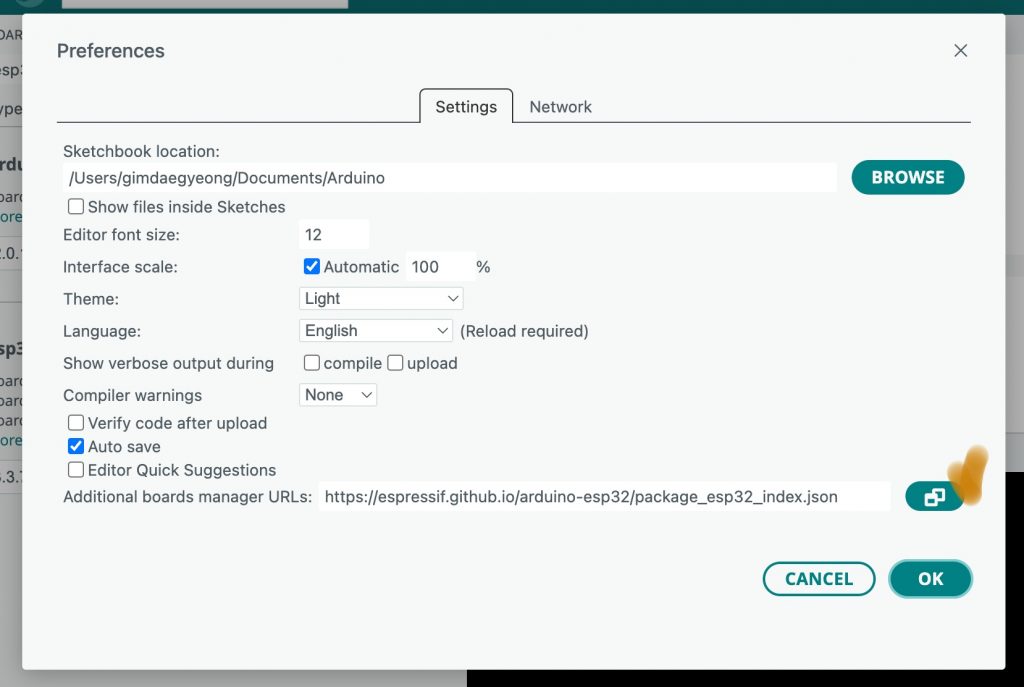
Task: Disable the Auto save checkbox
Action: tap(76, 447)
